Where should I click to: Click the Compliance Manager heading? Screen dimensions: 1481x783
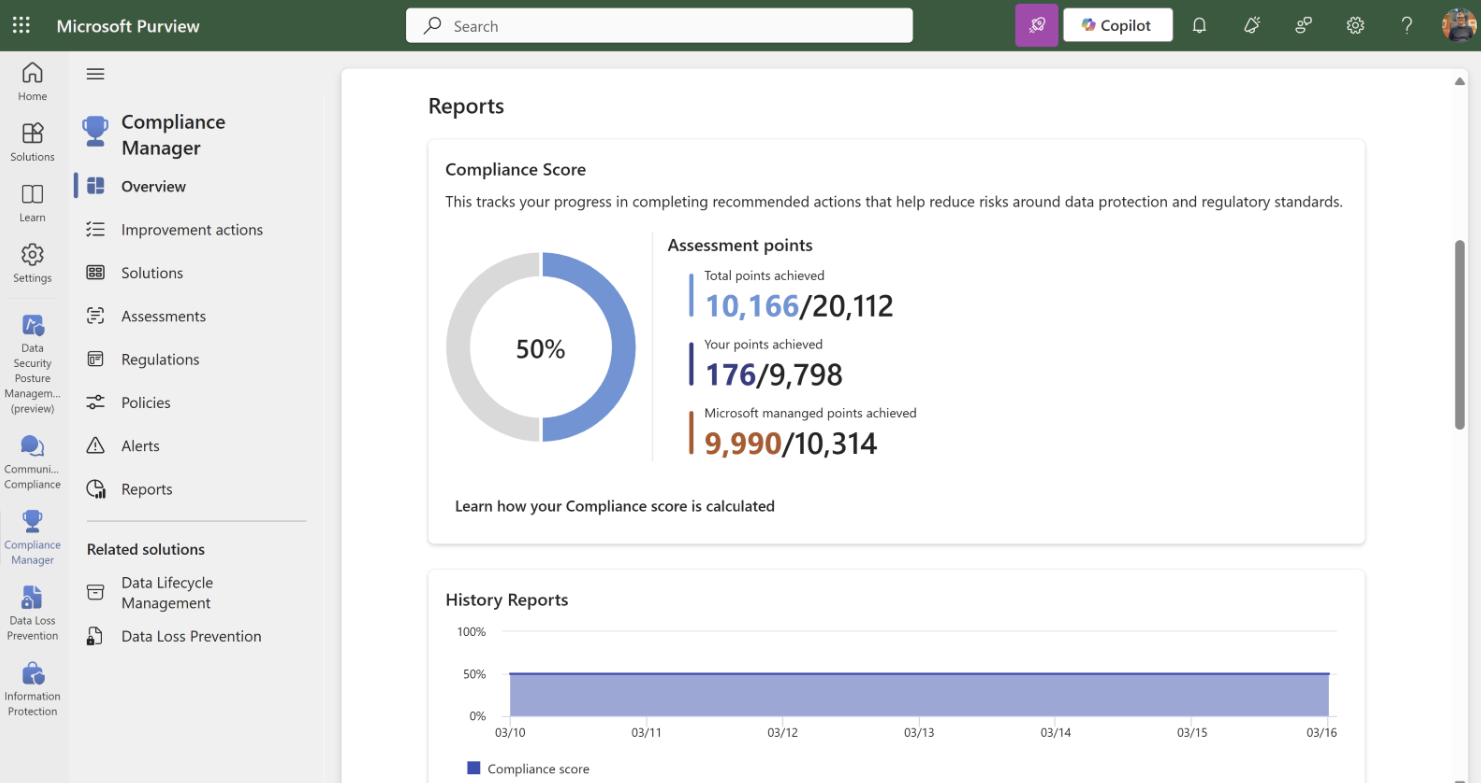click(173, 134)
